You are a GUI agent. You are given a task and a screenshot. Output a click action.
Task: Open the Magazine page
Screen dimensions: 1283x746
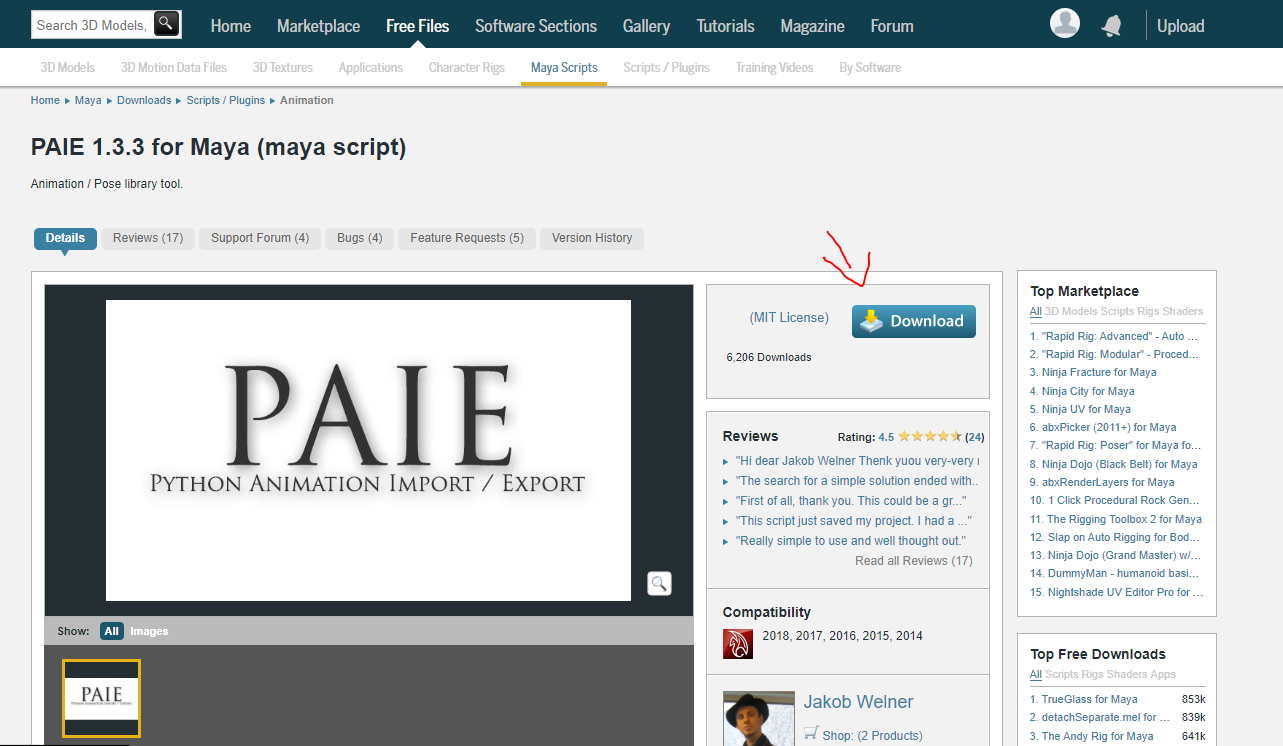click(812, 26)
